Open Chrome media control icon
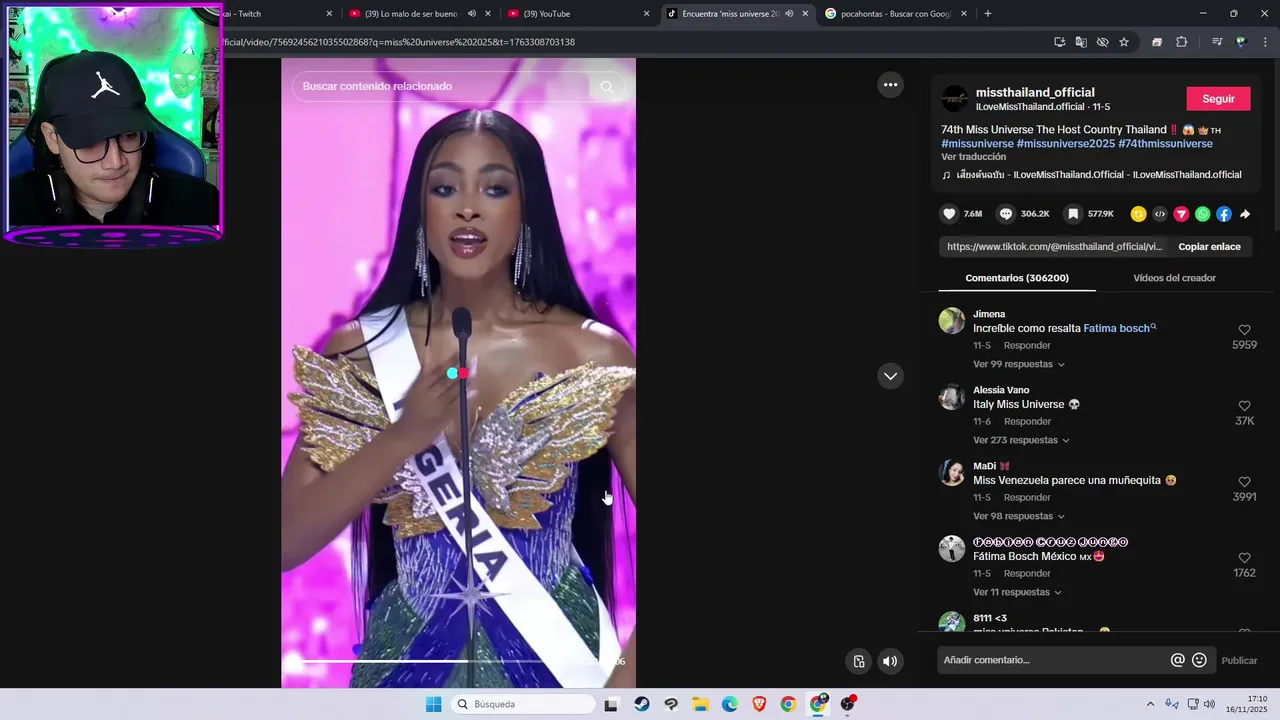Image resolution: width=1280 pixels, height=720 pixels. click(1217, 42)
